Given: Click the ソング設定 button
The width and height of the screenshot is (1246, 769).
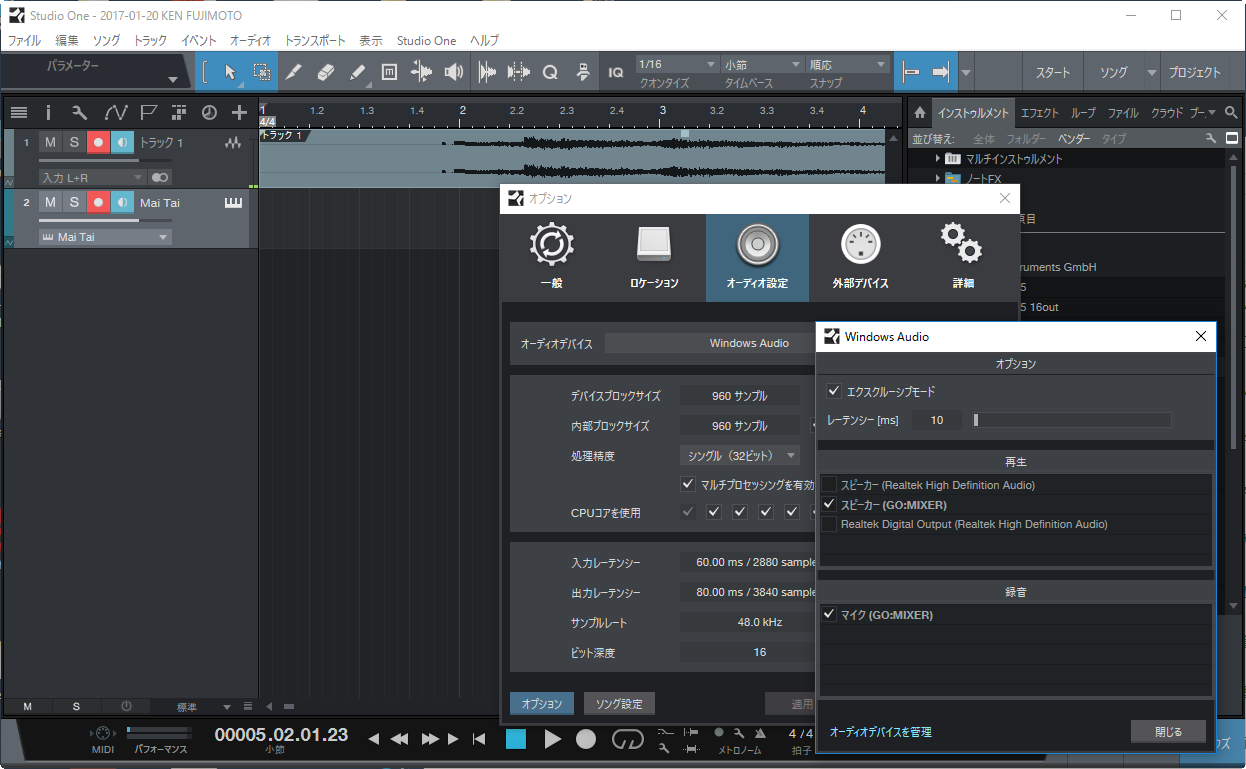Looking at the screenshot, I should [619, 704].
